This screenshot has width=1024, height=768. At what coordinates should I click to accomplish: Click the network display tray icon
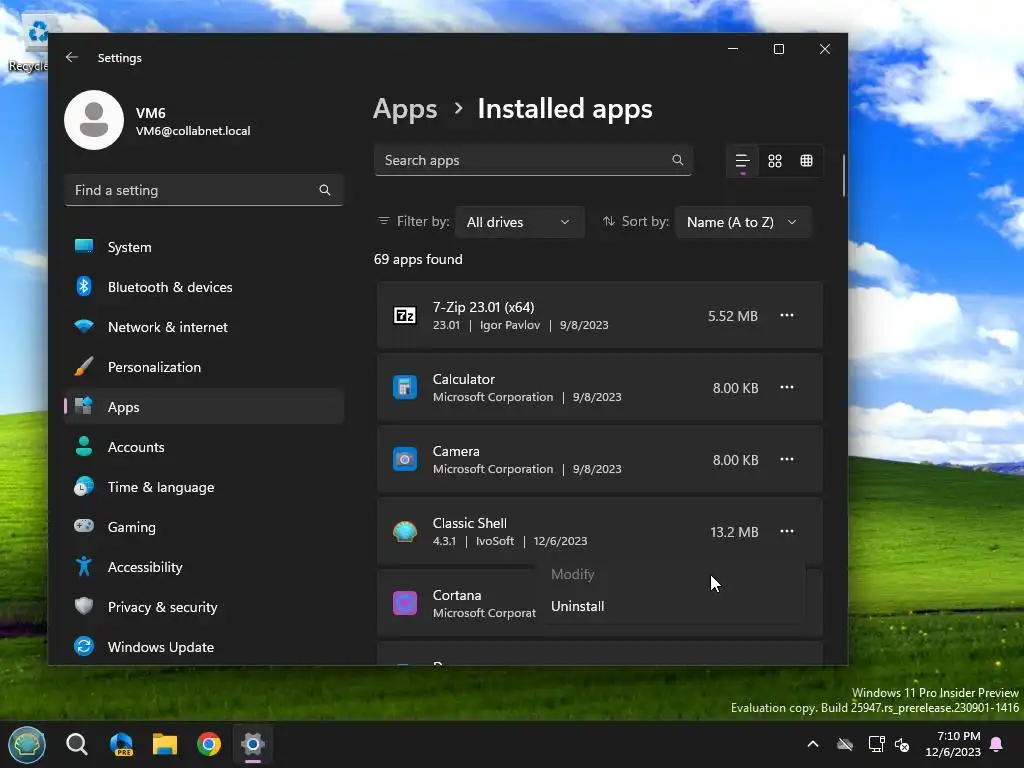tap(876, 744)
